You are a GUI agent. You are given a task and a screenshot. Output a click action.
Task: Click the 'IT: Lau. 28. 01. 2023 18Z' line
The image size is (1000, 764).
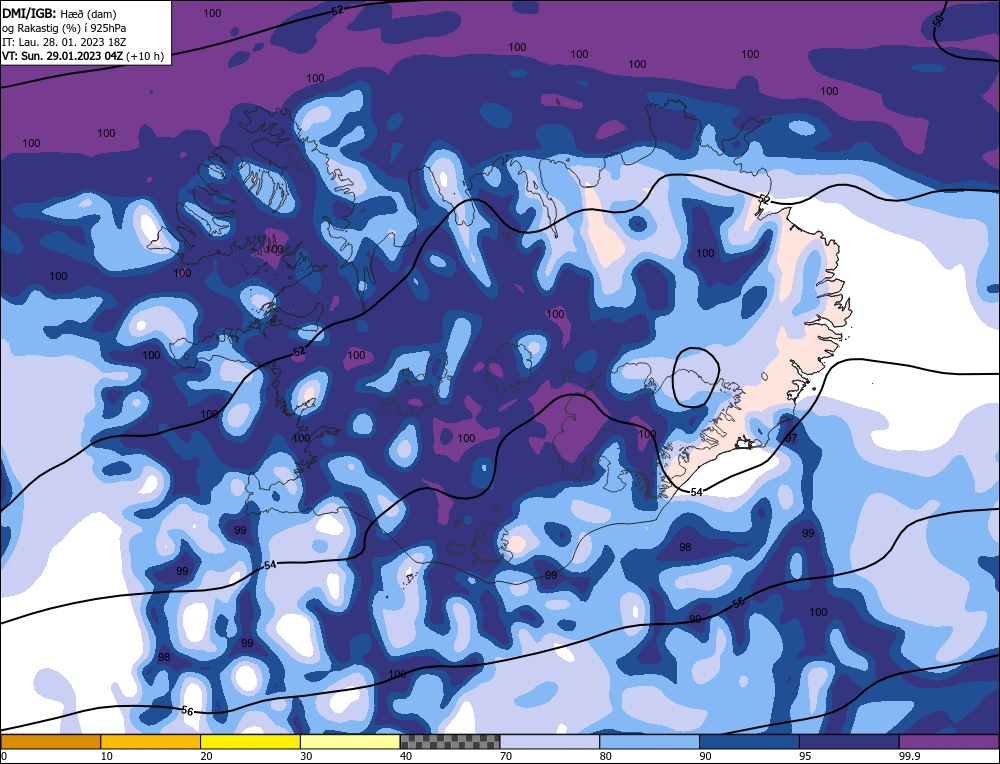[x=64, y=42]
